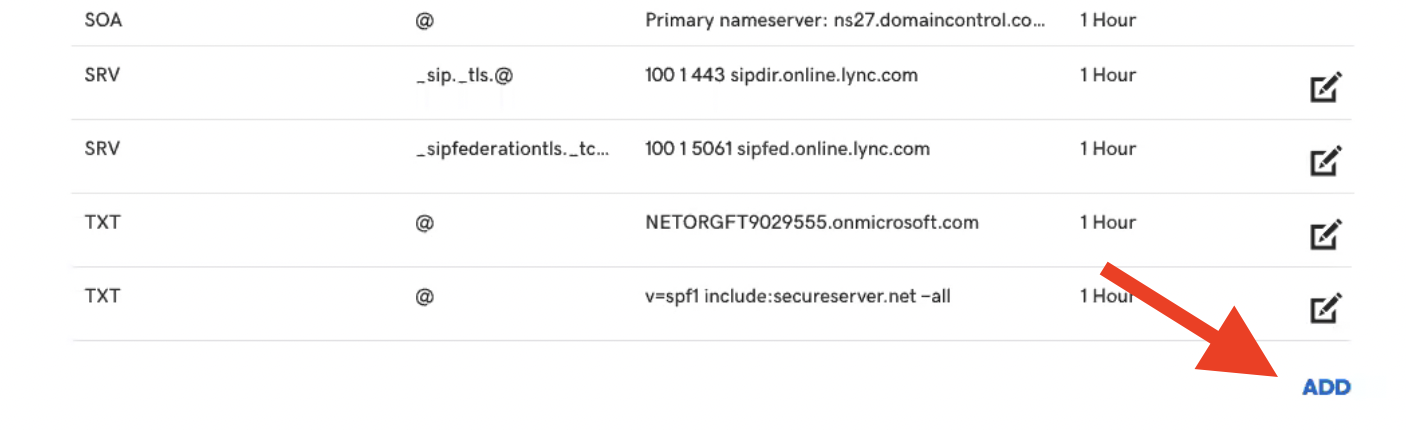Open edit for onmicrosoft.com TXT record

tap(1326, 235)
